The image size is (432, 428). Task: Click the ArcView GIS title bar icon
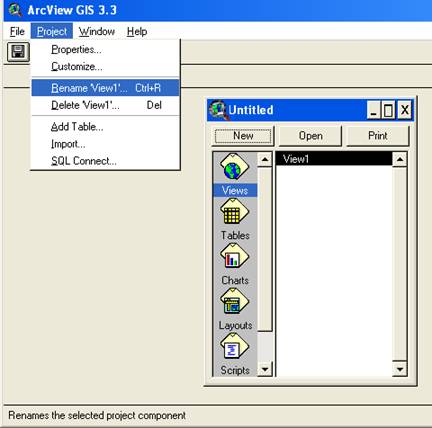pos(15,10)
